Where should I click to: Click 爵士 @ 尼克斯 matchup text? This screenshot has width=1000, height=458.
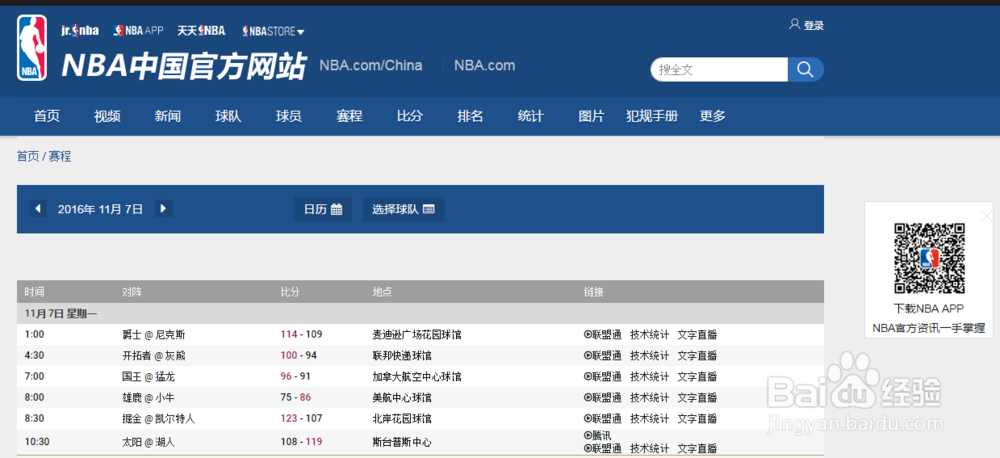(x=154, y=335)
